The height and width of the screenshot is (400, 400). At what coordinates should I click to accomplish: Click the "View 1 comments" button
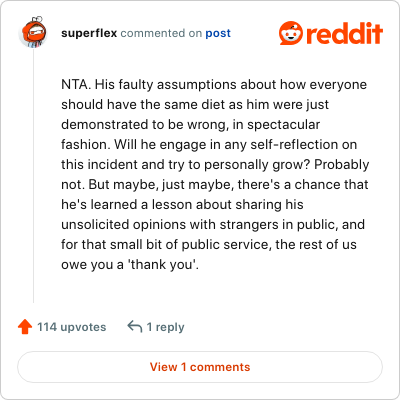[x=200, y=367]
